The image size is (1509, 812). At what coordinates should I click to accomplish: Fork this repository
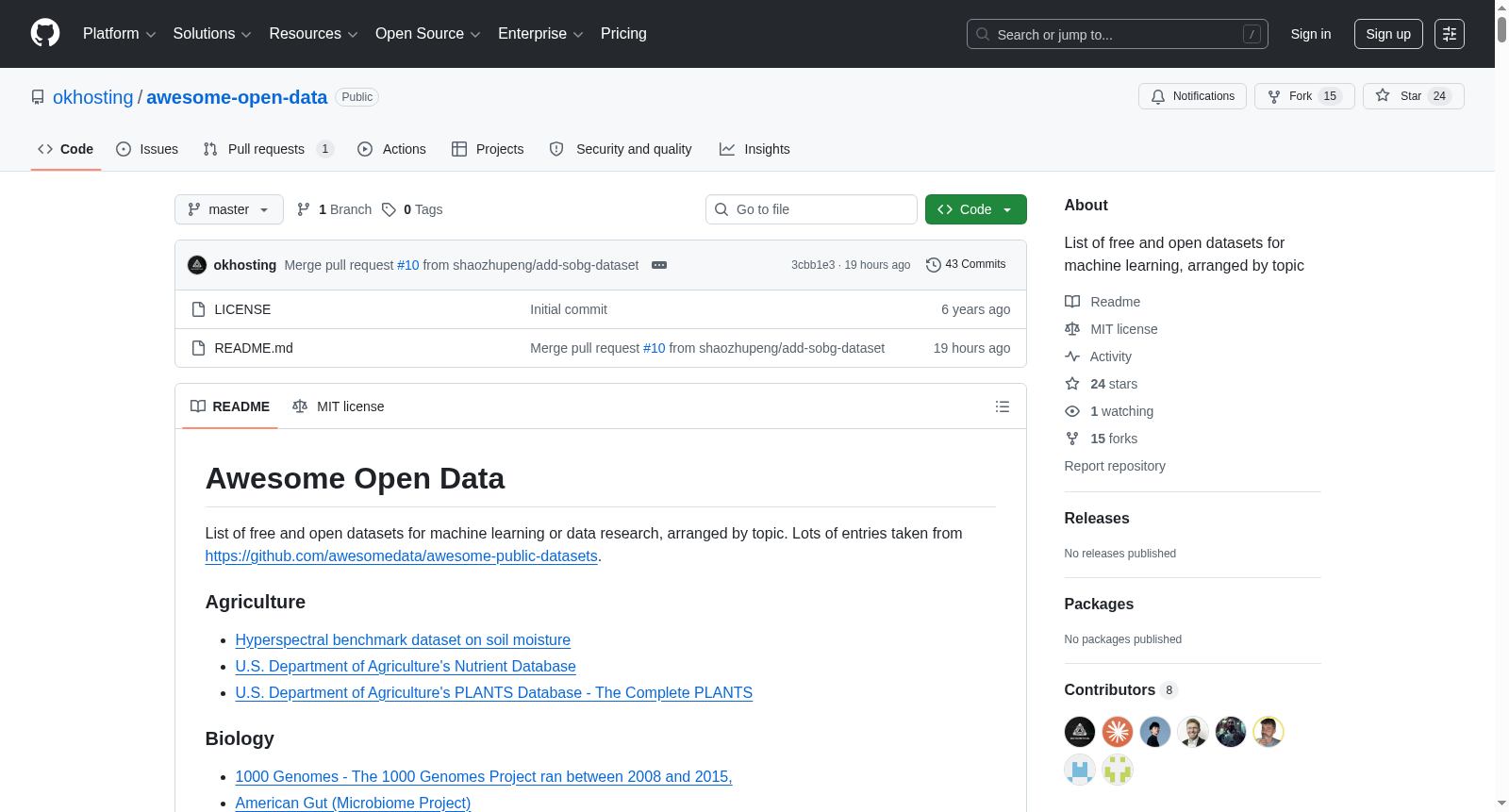click(x=1304, y=96)
